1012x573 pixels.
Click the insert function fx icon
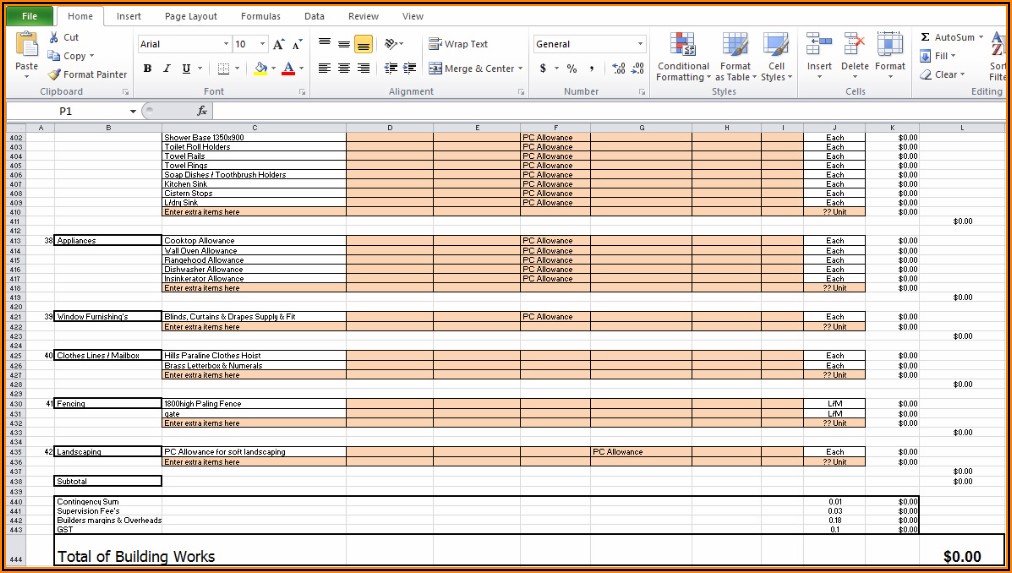[x=201, y=111]
